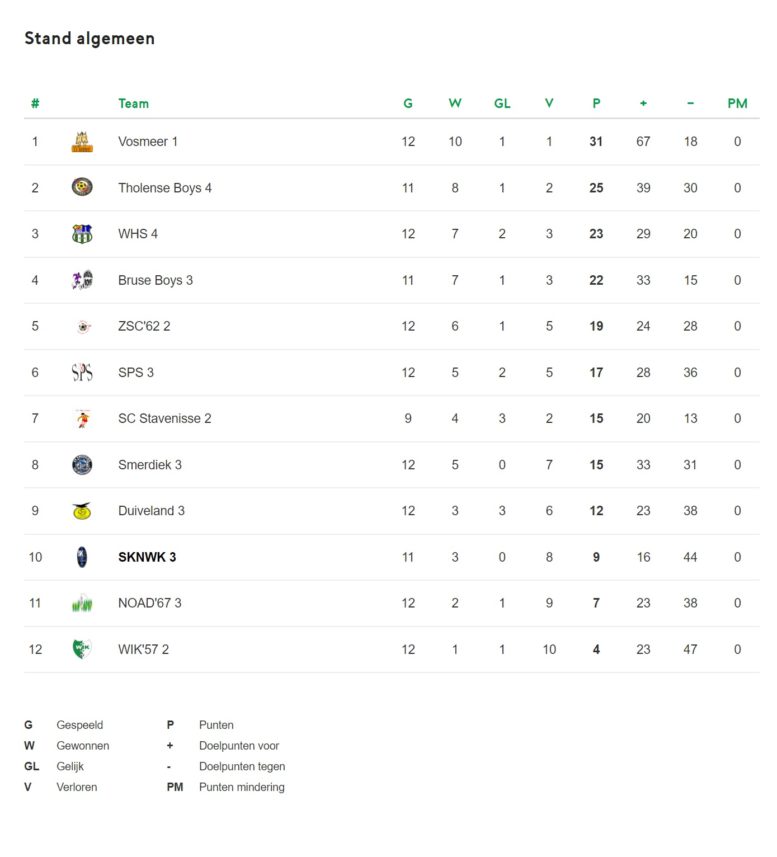Click the # rank column header
Image resolution: width=777 pixels, height=857 pixels.
pyautogui.click(x=35, y=103)
